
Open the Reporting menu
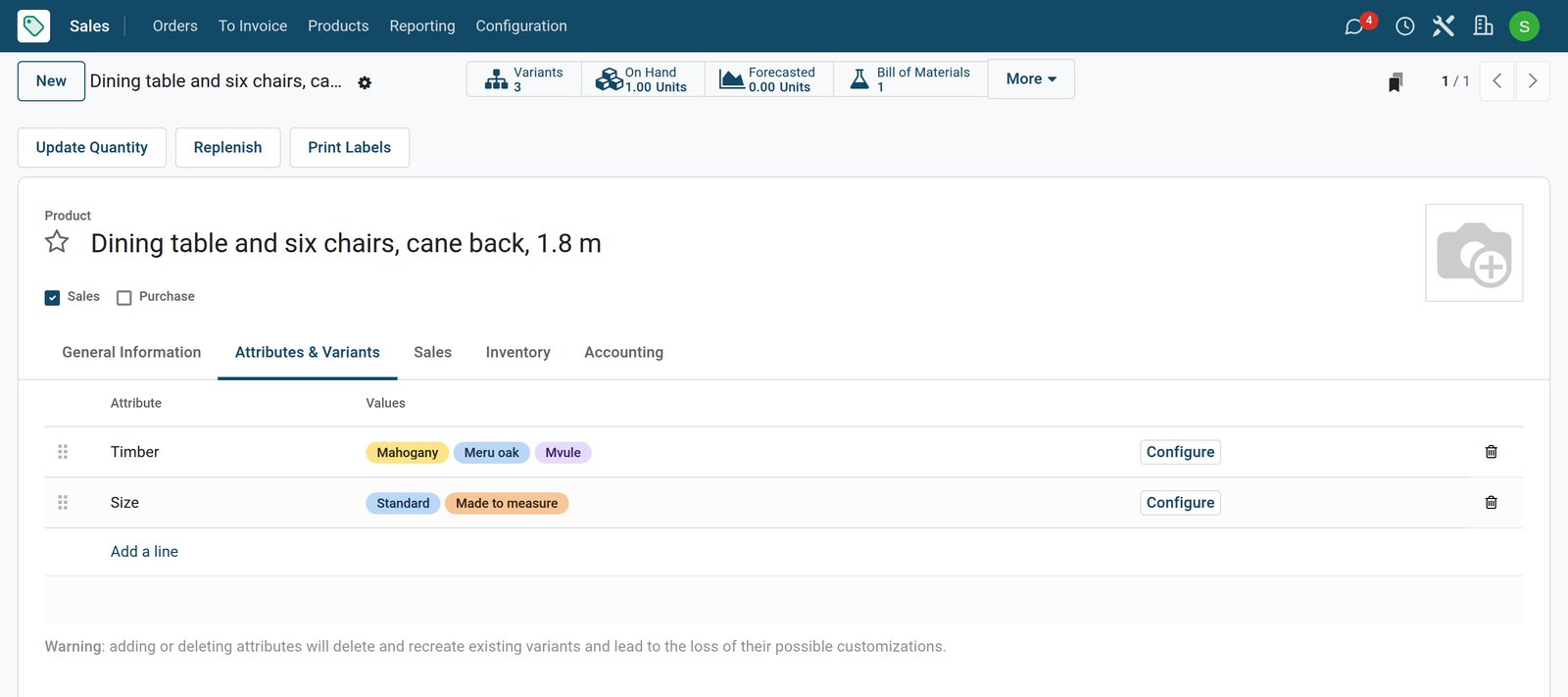point(422,26)
